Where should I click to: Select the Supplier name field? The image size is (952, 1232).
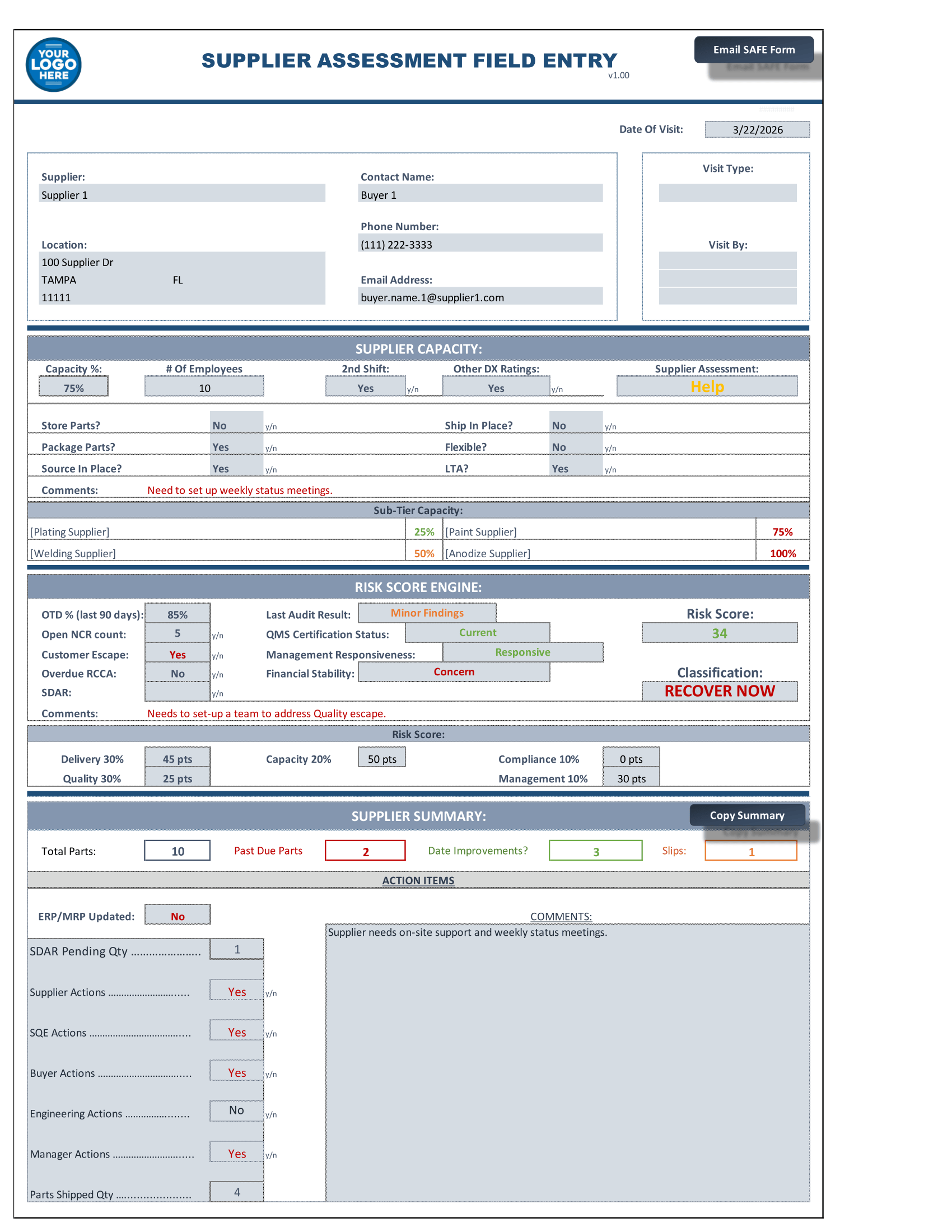point(181,194)
